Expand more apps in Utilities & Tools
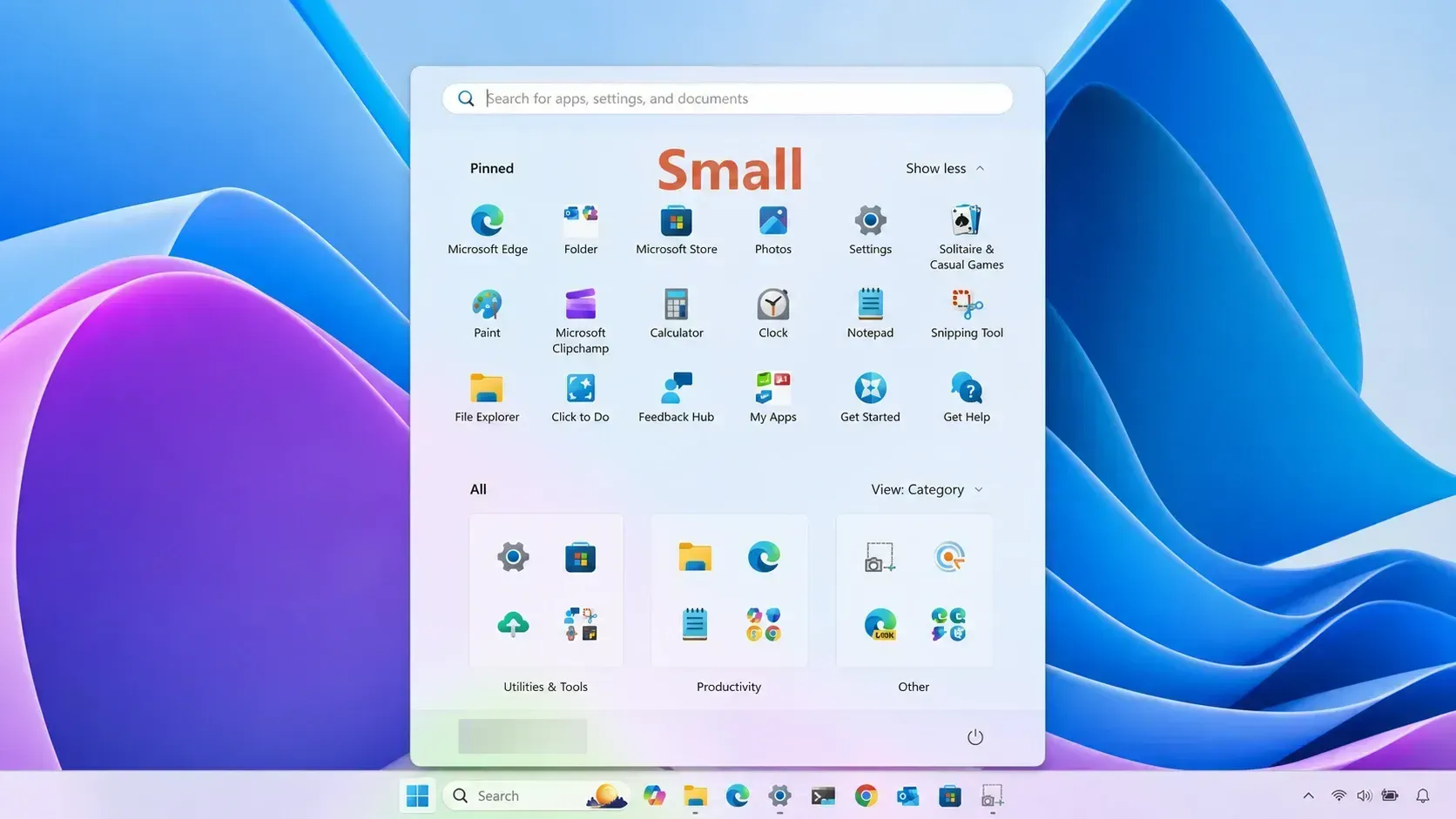This screenshot has height=819, width=1456. tap(581, 624)
